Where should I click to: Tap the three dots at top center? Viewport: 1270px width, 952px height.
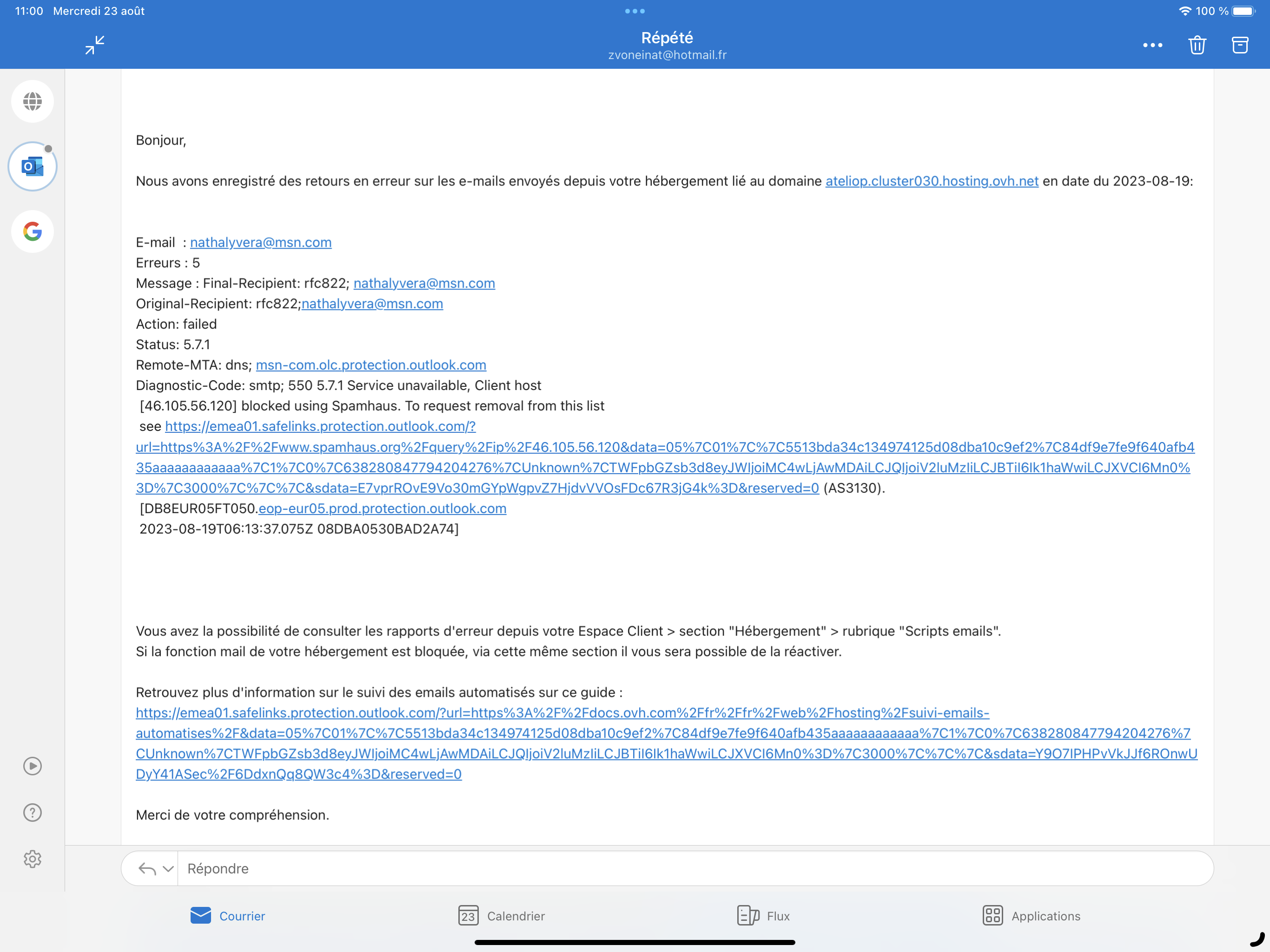[635, 11]
